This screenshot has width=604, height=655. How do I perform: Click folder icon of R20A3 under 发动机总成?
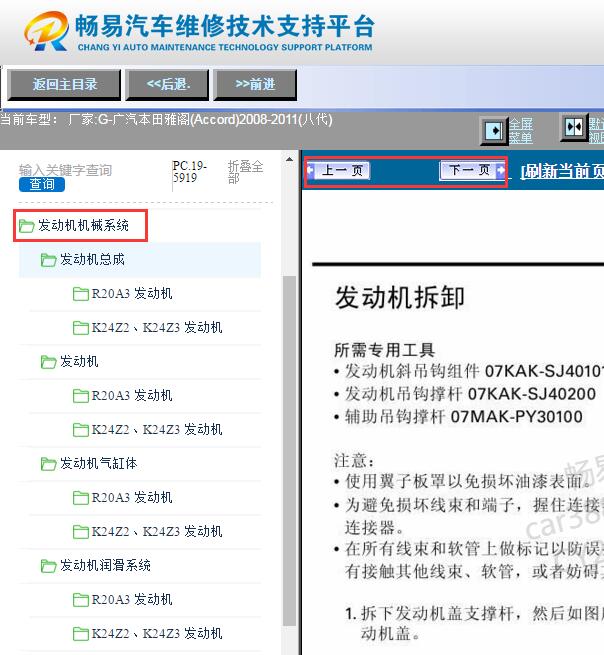[81, 294]
